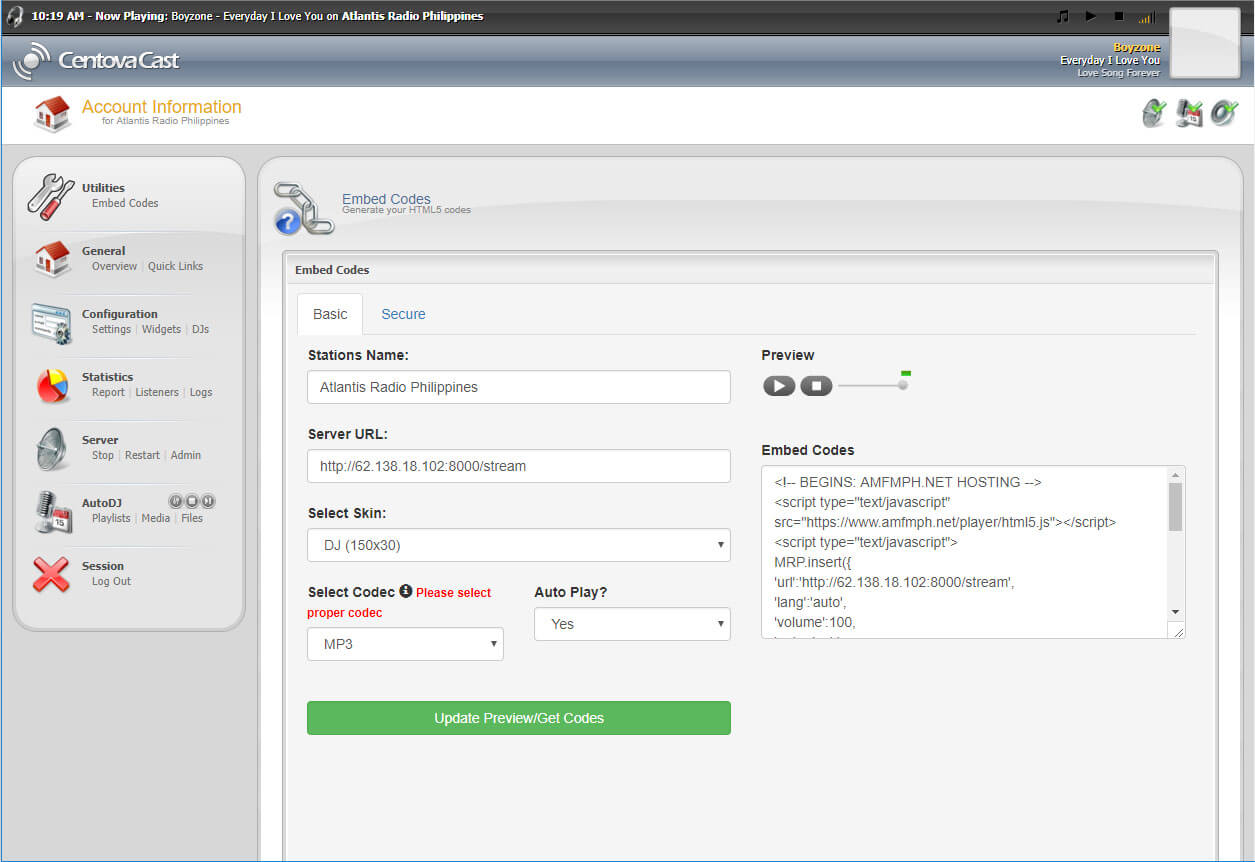Image resolution: width=1255 pixels, height=862 pixels.
Task: Open AutoDJ Playlists
Action: [111, 518]
